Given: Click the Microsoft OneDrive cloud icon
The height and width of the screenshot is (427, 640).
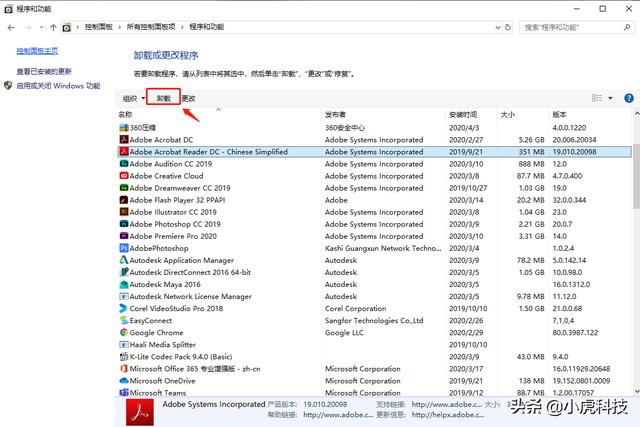Looking at the screenshot, I should click(124, 380).
